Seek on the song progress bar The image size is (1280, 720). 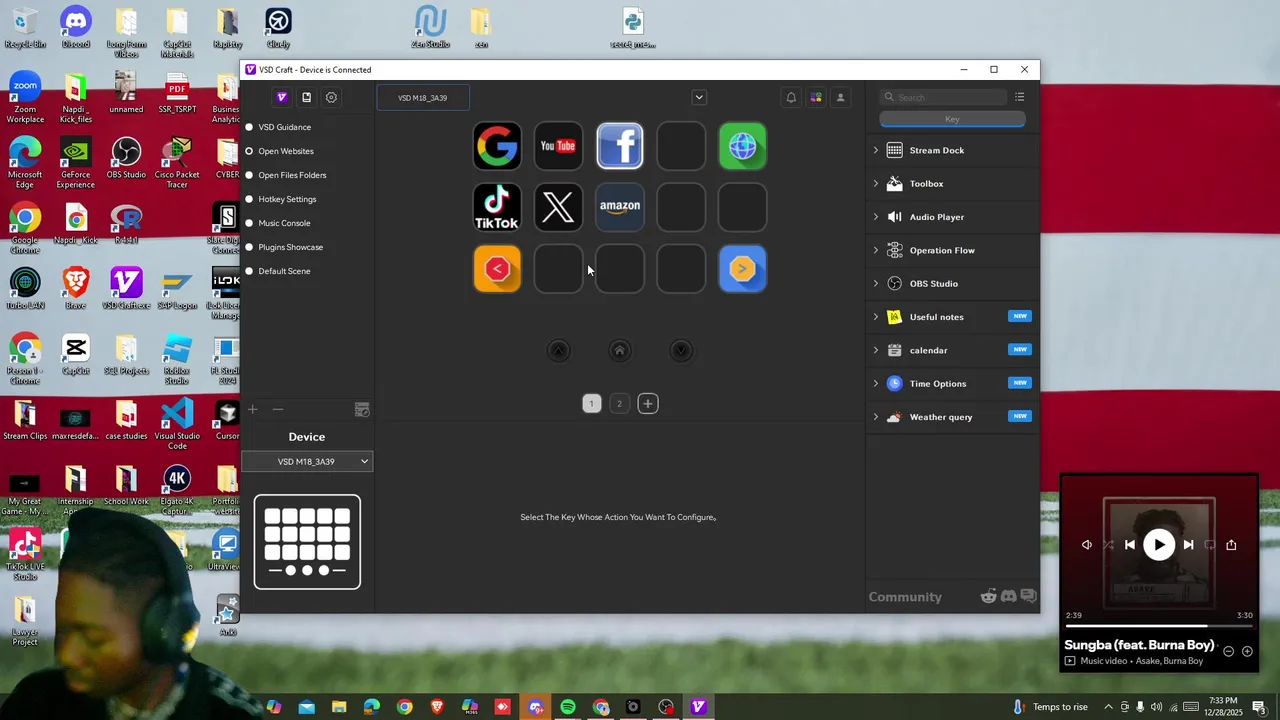(x=1159, y=626)
